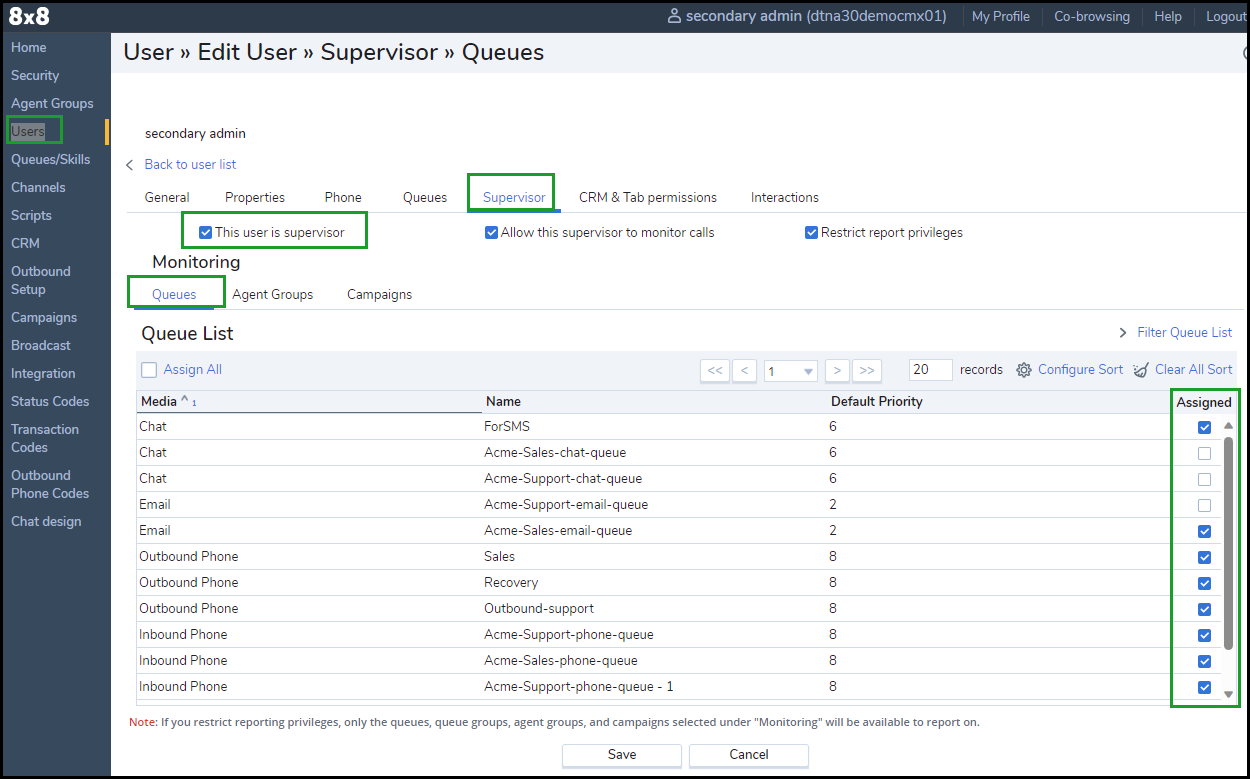Assign the Acme-Support-email-queue
The image size is (1250, 779).
[1204, 505]
